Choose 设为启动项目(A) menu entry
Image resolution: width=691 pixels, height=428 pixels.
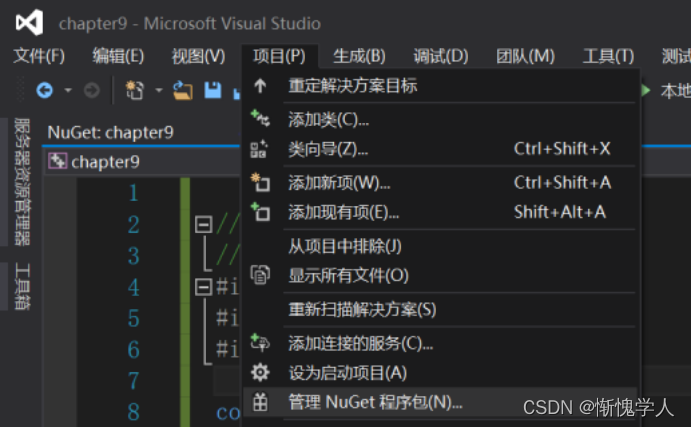pos(440,373)
